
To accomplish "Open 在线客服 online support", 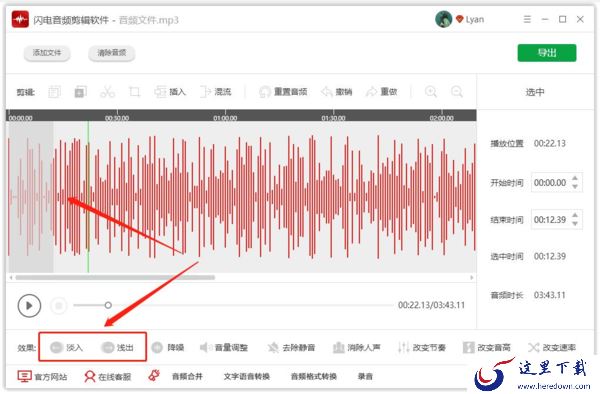I will tap(108, 377).
